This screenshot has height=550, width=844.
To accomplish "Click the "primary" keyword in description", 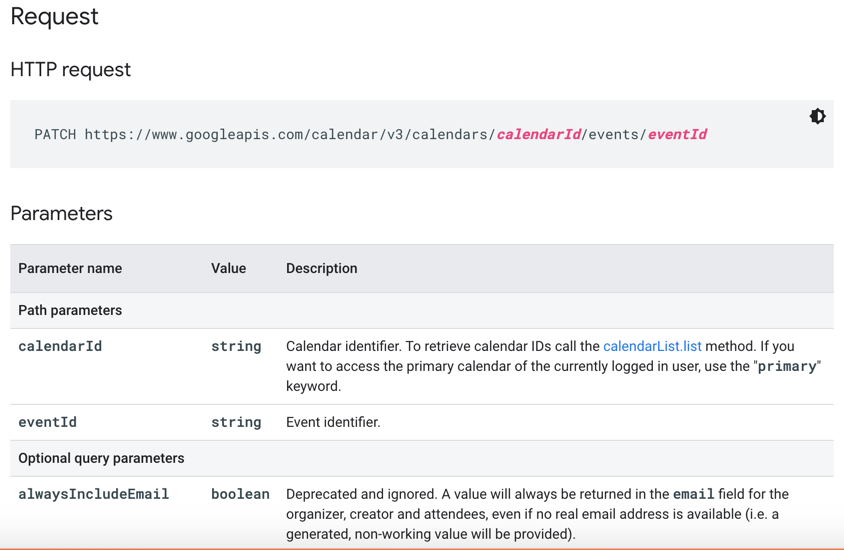I will (x=787, y=366).
